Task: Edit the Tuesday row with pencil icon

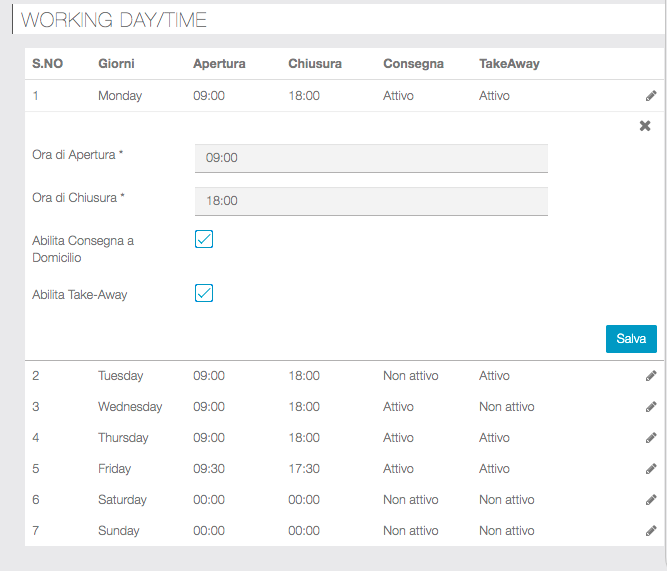Action: (x=651, y=376)
